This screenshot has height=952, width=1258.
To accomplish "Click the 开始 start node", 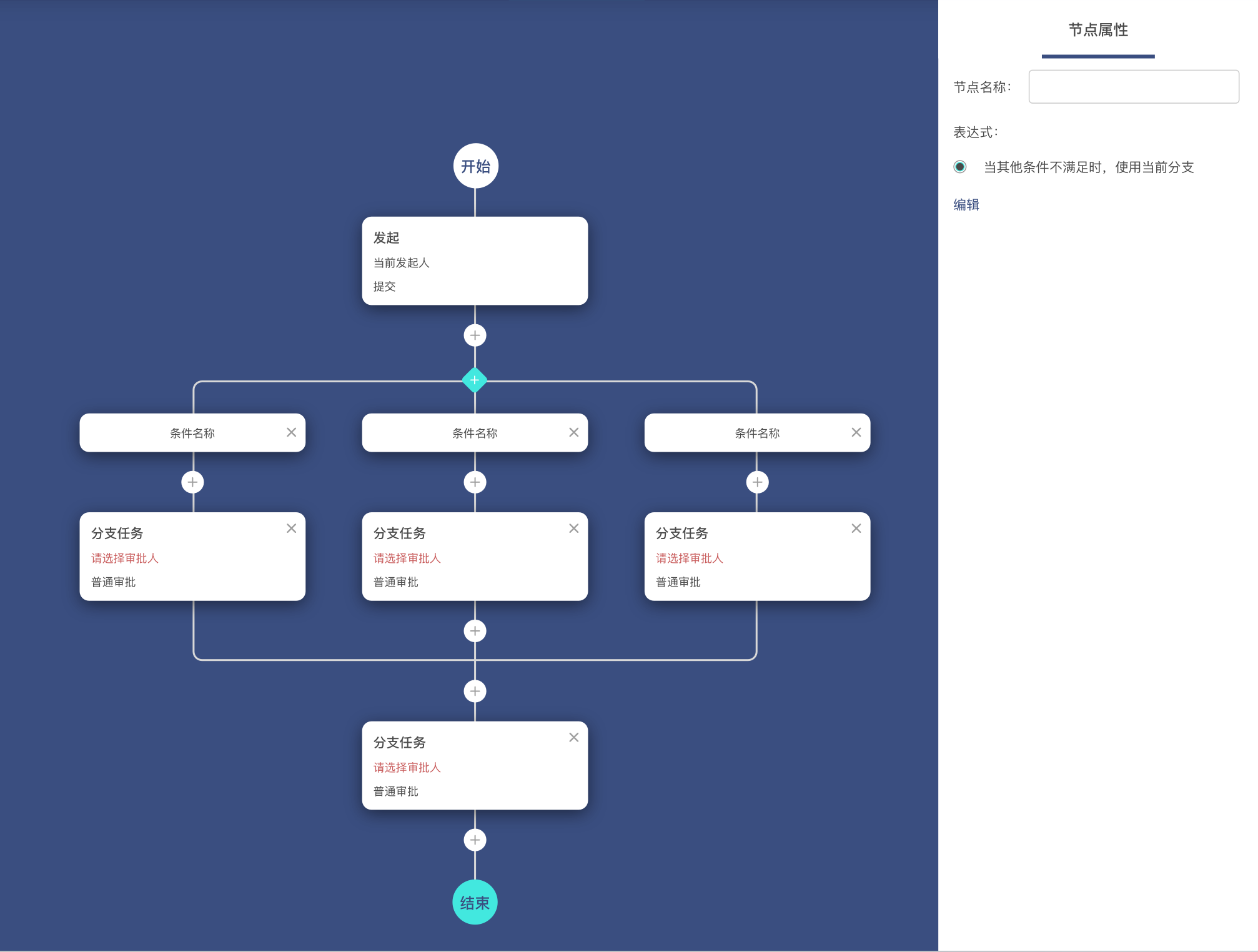I will tap(475, 166).
